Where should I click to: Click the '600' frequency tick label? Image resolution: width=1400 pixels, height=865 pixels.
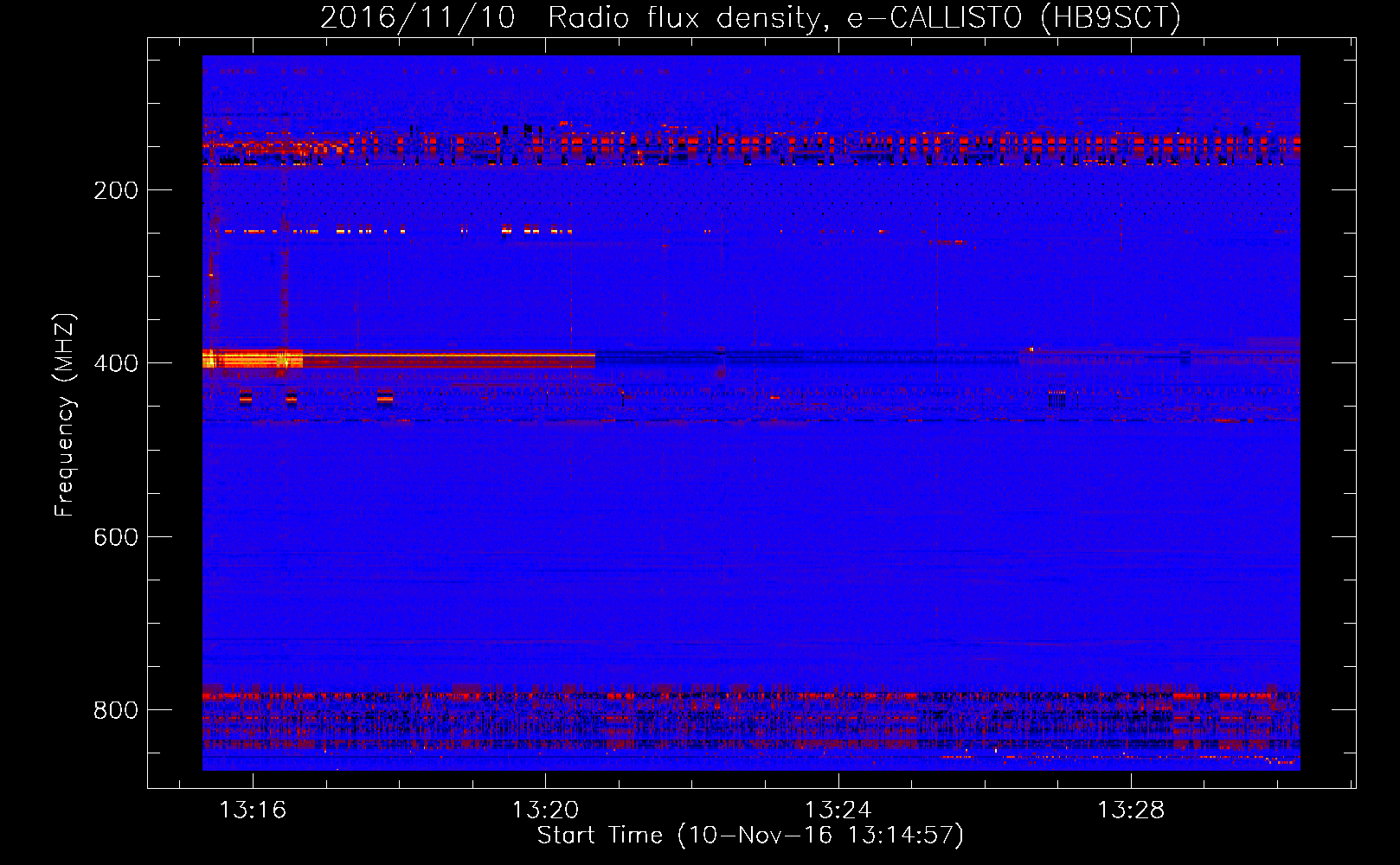(x=116, y=537)
